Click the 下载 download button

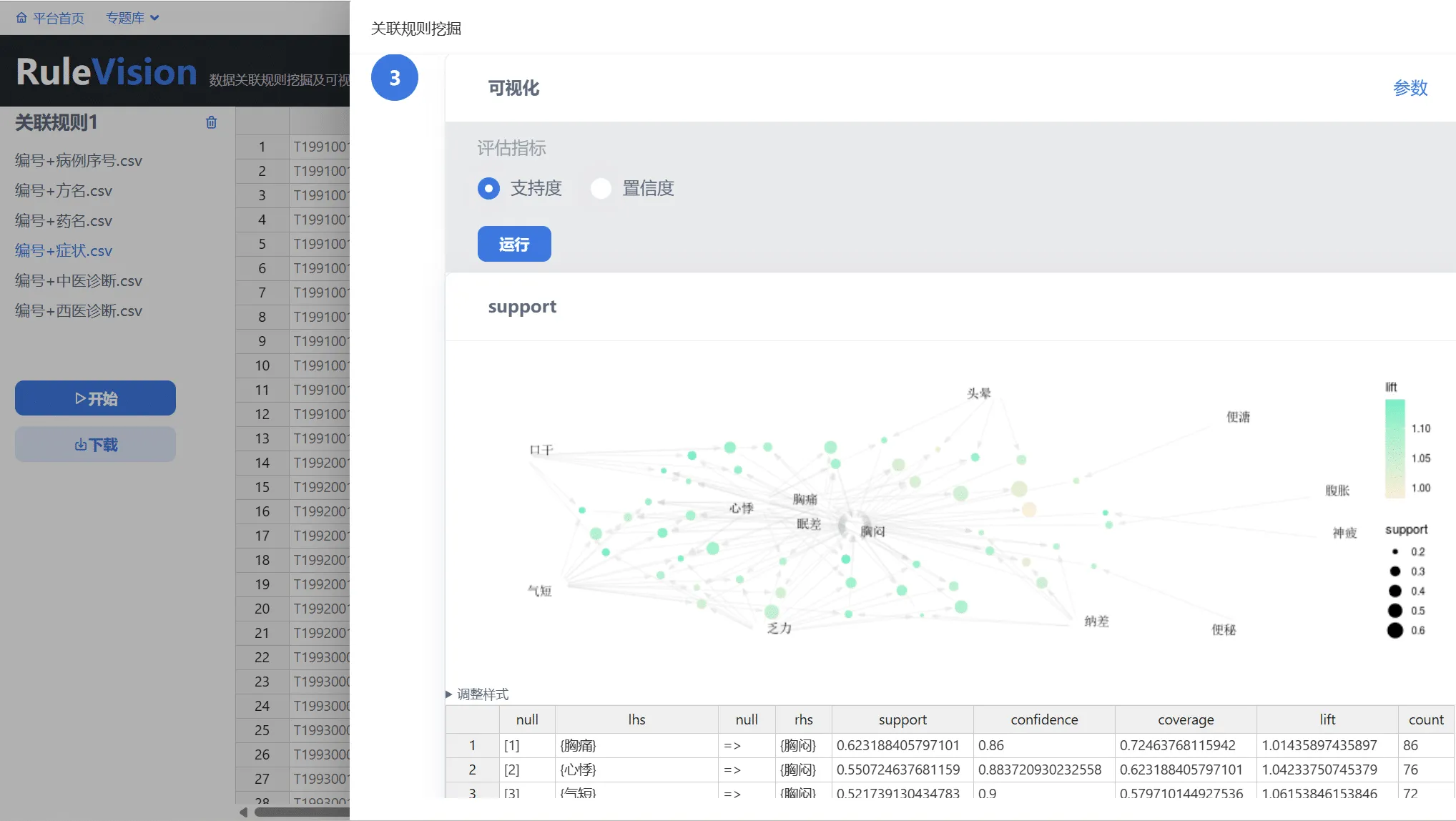click(95, 444)
